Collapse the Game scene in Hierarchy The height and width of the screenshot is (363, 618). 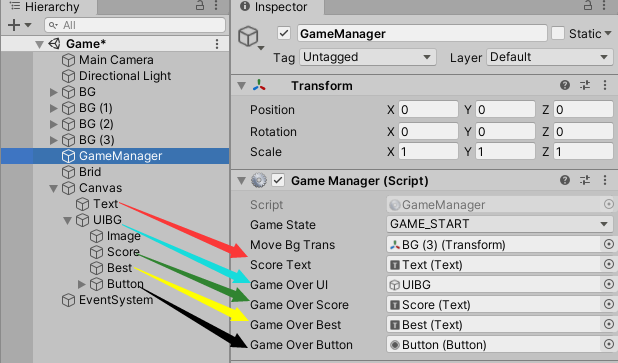coord(39,44)
